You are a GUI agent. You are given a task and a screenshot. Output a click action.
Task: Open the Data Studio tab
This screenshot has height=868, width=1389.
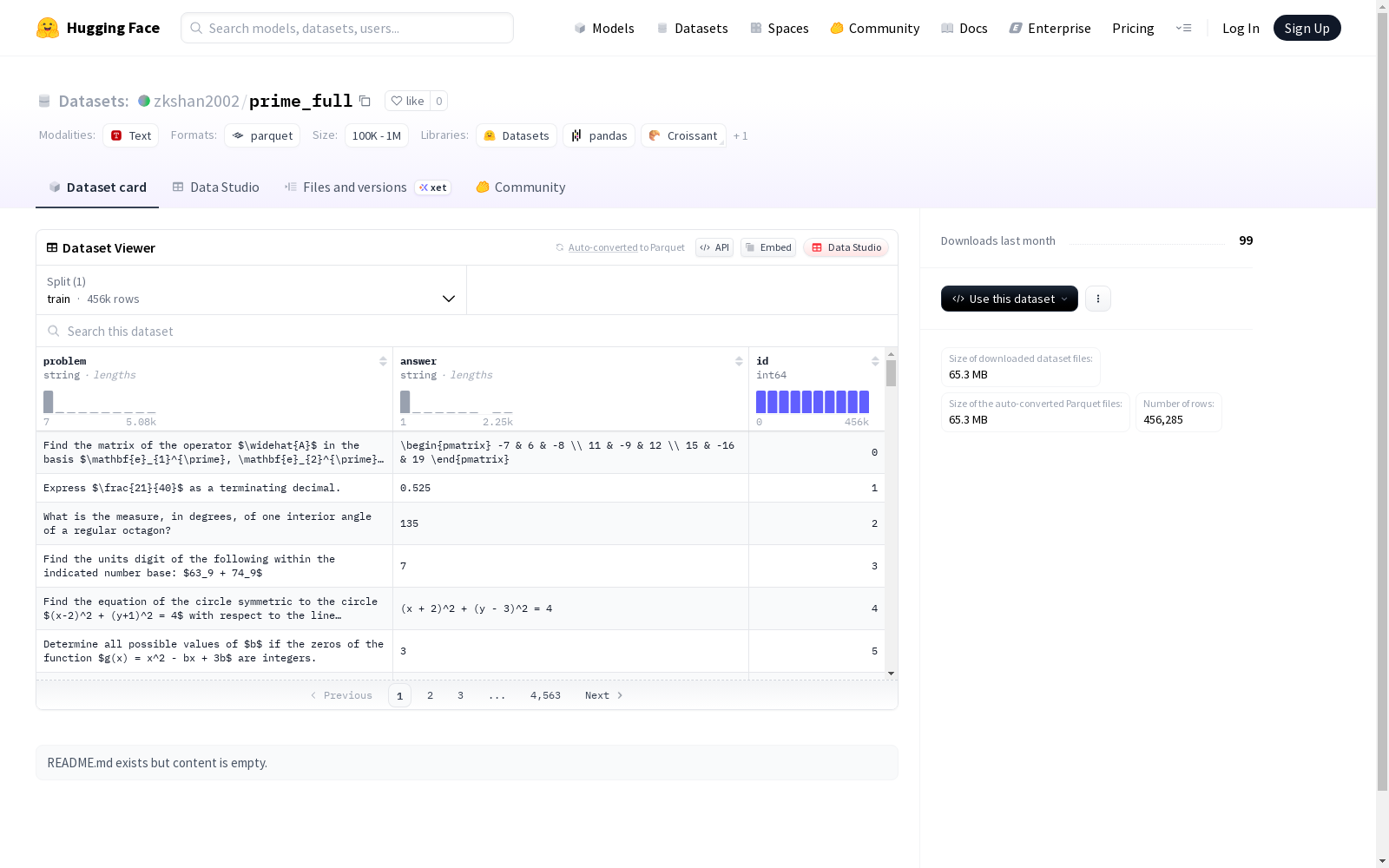click(215, 187)
